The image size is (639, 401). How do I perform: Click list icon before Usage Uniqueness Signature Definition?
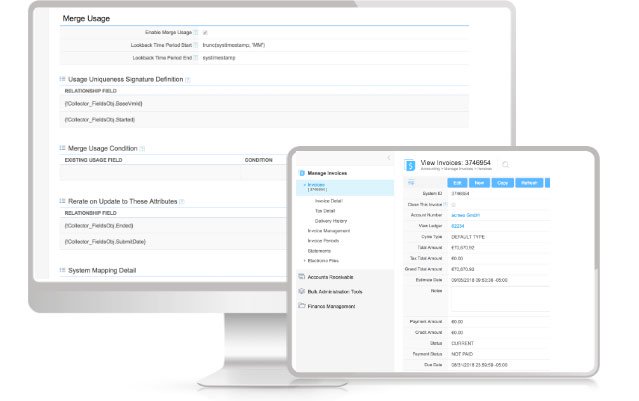(62, 79)
